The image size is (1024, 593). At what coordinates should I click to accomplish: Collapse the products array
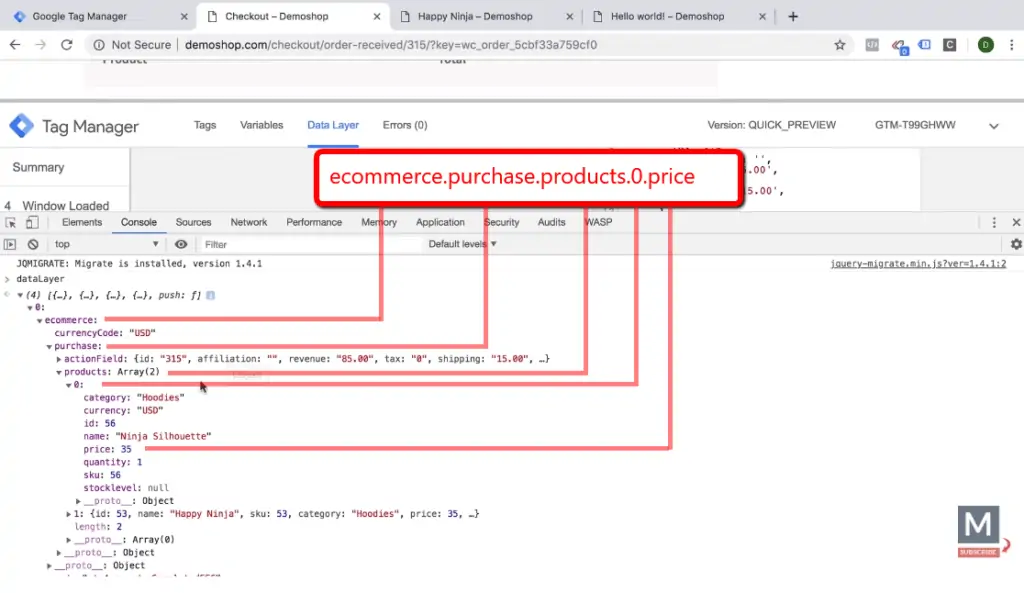(x=60, y=371)
